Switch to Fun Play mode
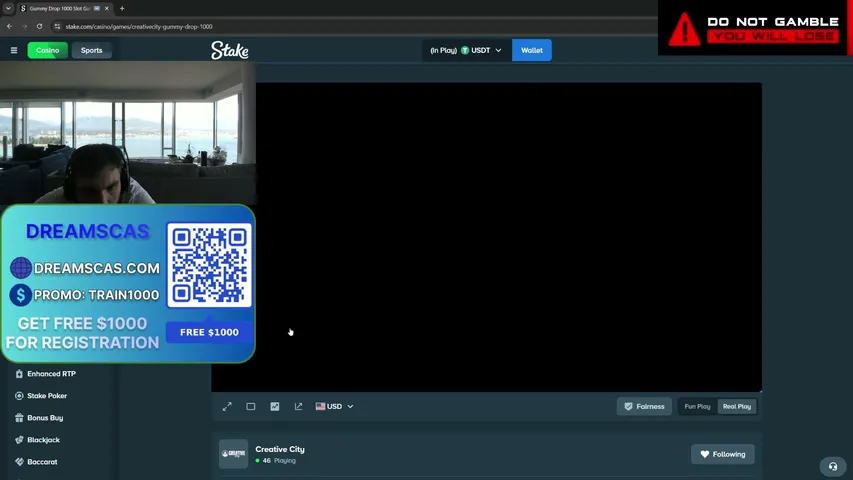 697,407
